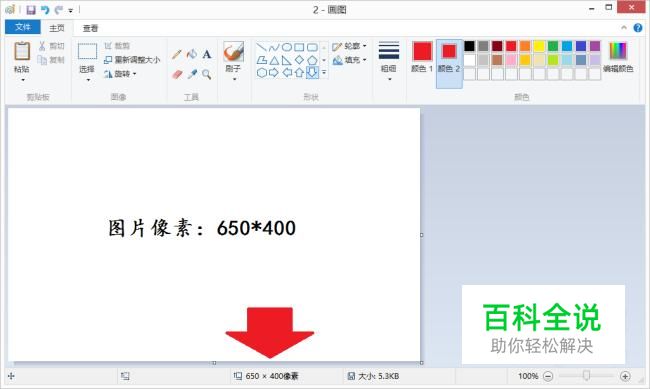Click the '100%' zoom level text
This screenshot has width=650, height=389.
(x=528, y=376)
